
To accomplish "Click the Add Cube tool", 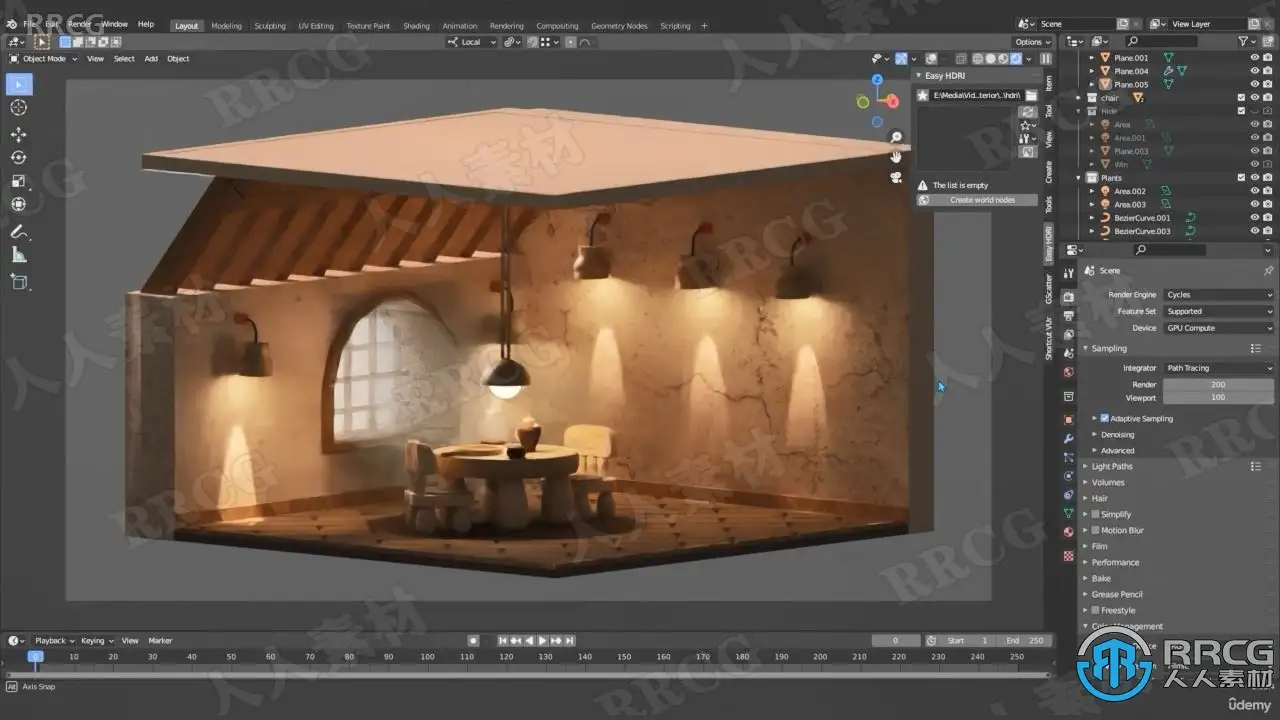I will point(18,282).
